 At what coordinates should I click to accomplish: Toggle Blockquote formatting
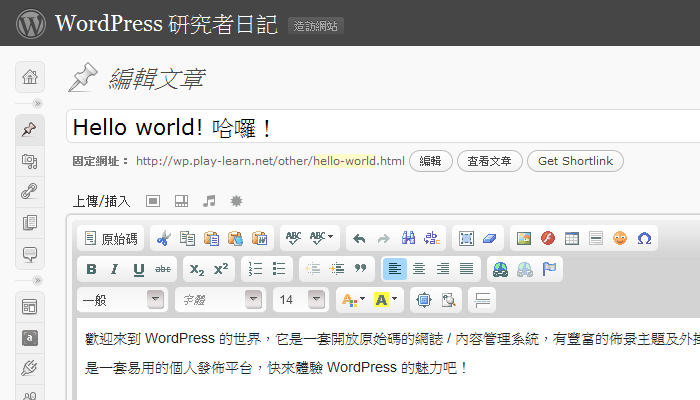[360, 269]
